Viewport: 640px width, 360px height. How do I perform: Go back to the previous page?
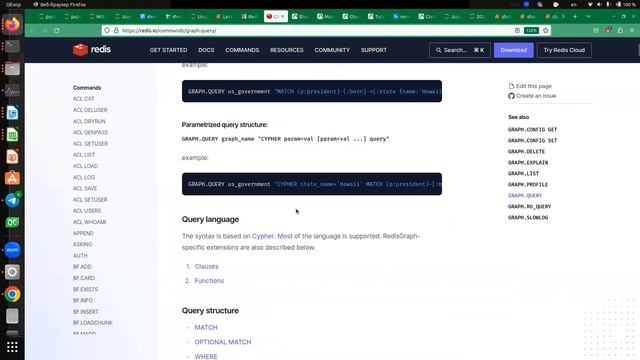tap(32, 31)
